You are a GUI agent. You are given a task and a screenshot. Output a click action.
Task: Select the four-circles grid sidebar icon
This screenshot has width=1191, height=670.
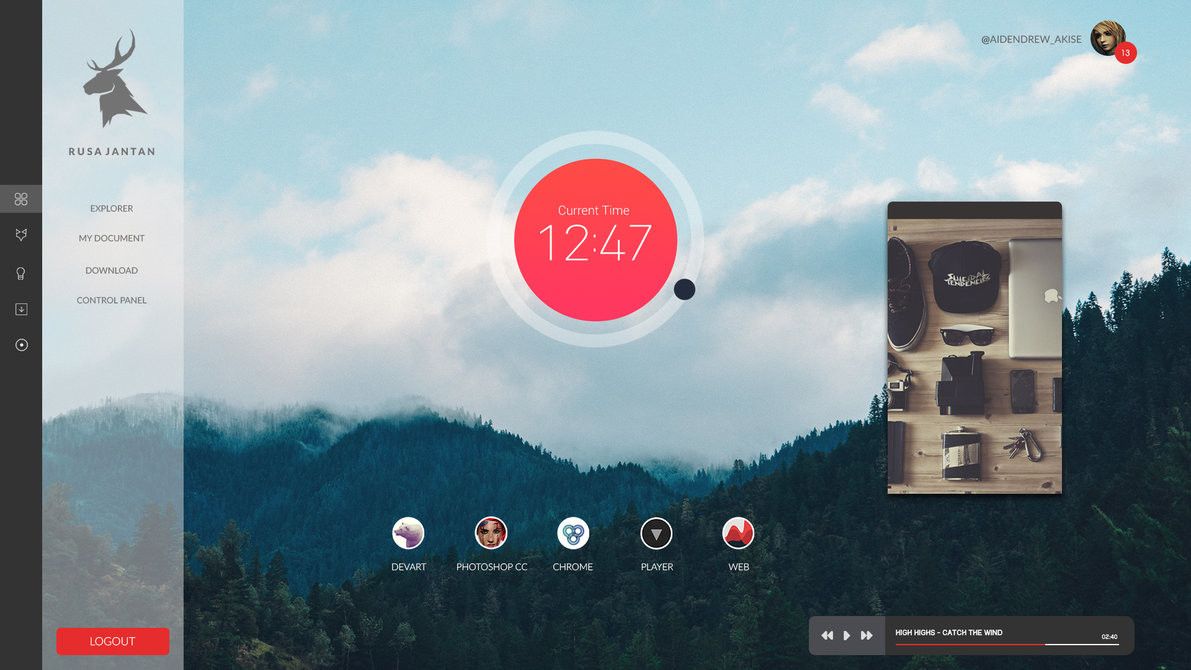[21, 199]
